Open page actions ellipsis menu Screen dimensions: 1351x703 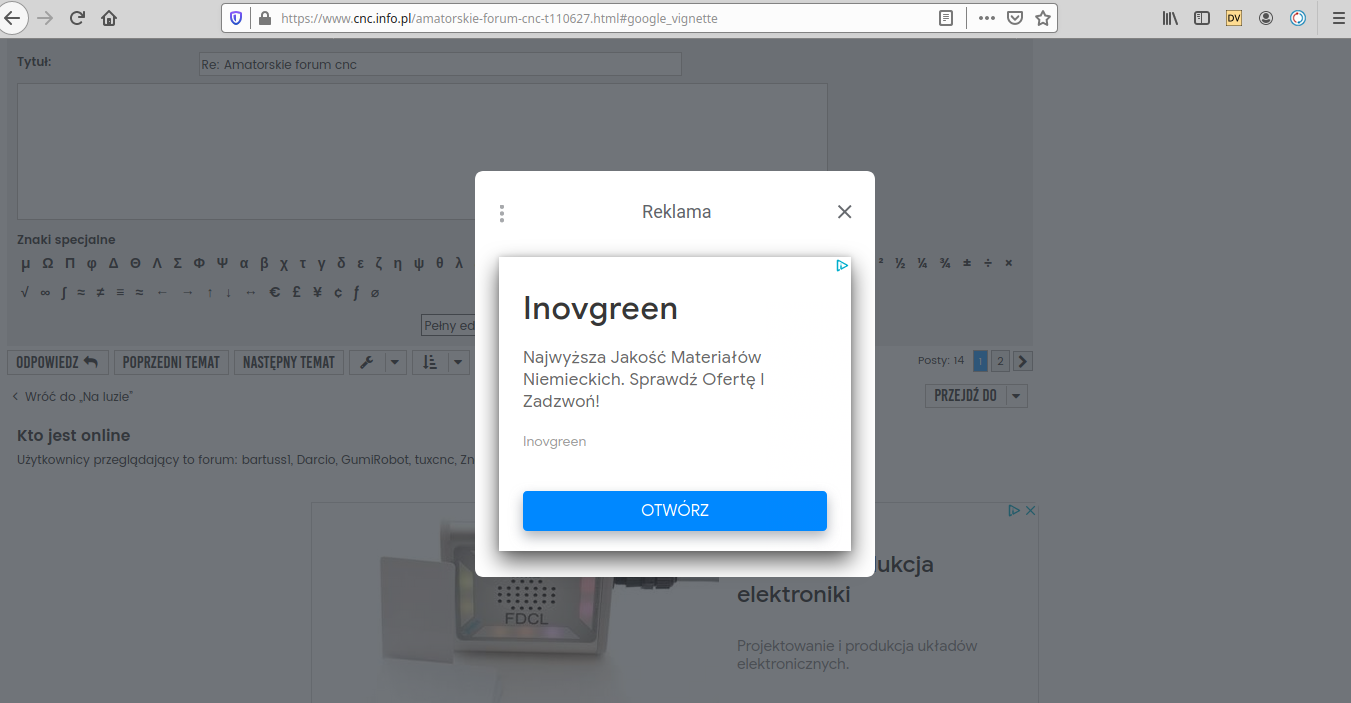click(x=986, y=18)
